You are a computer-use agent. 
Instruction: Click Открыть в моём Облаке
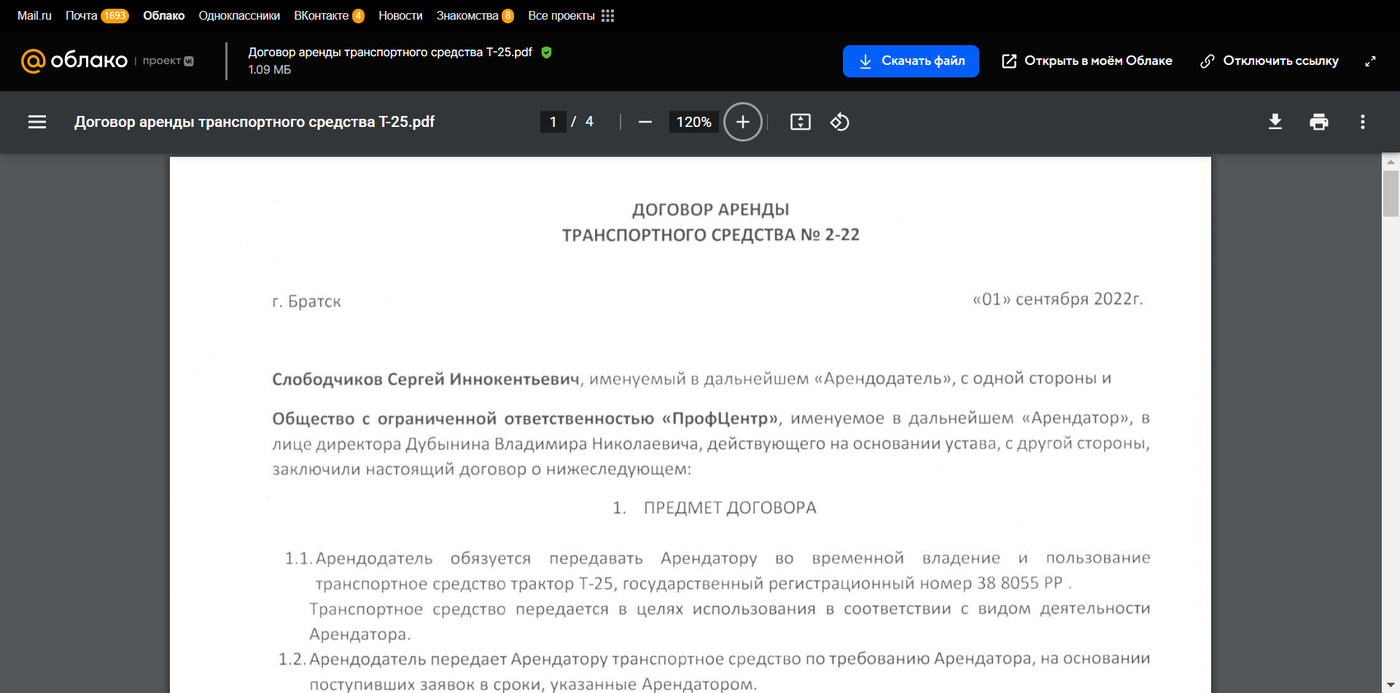pyautogui.click(x=1087, y=61)
